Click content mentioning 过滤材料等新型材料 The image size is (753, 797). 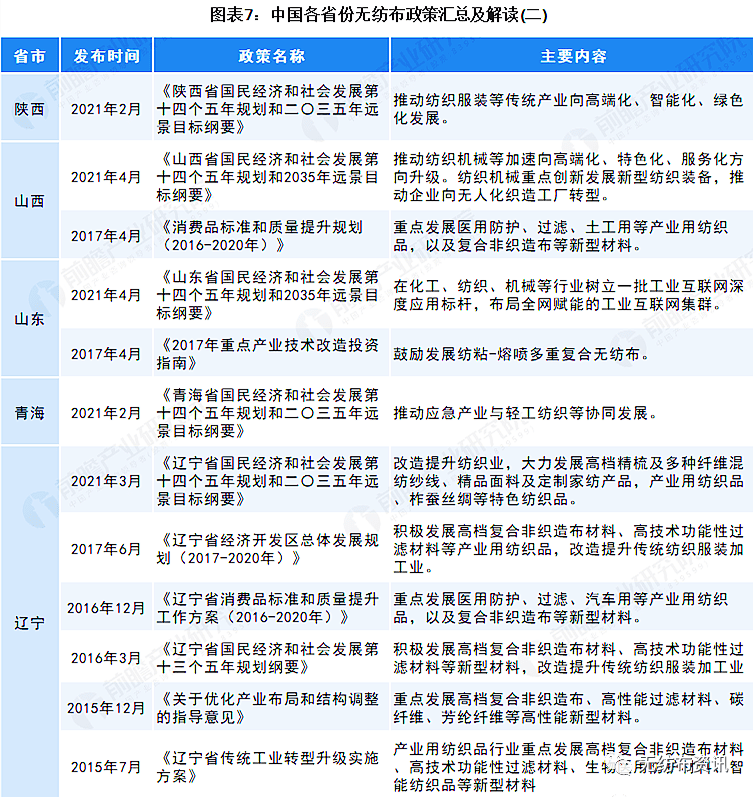[568, 658]
